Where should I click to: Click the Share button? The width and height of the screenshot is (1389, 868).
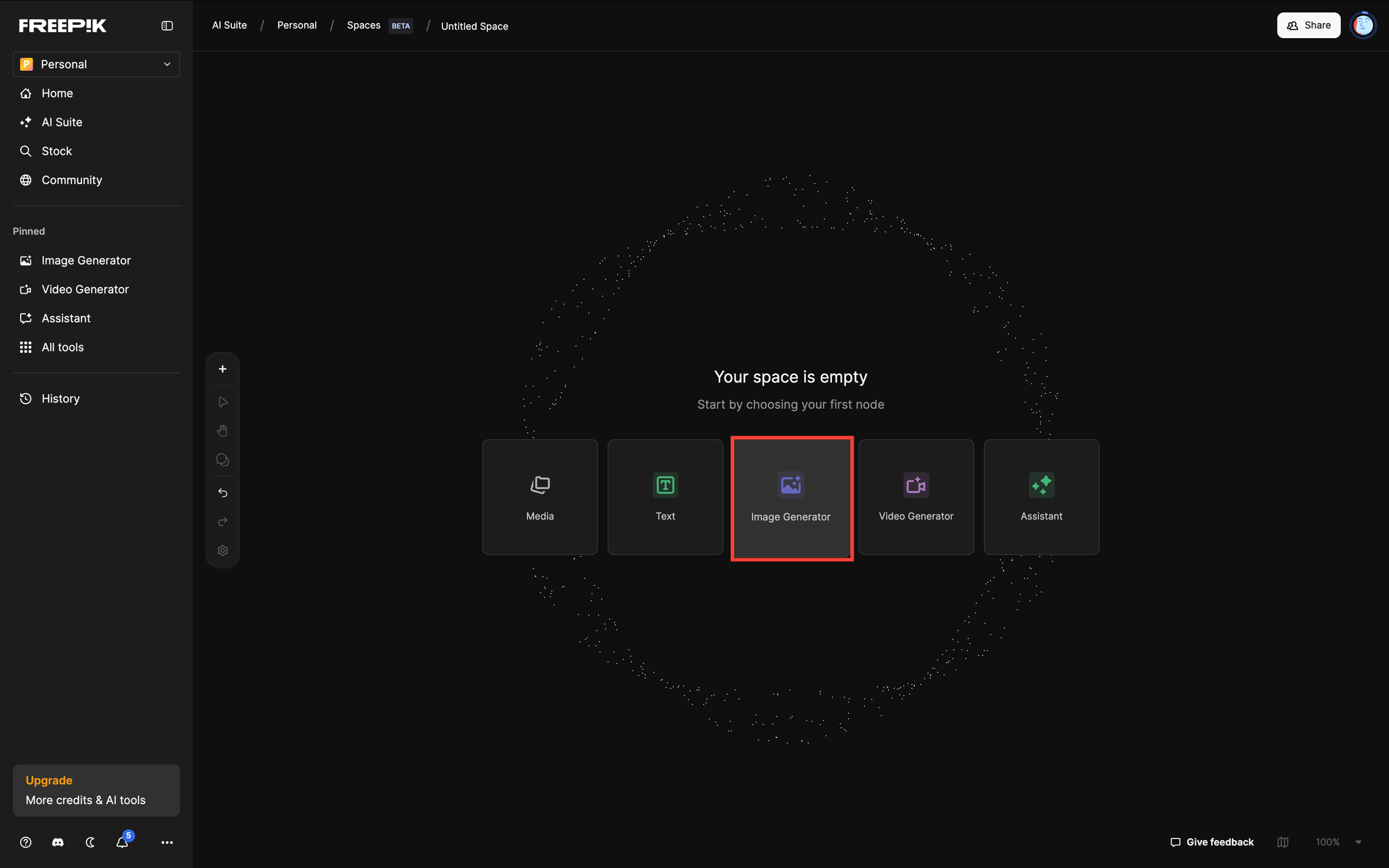tap(1308, 26)
